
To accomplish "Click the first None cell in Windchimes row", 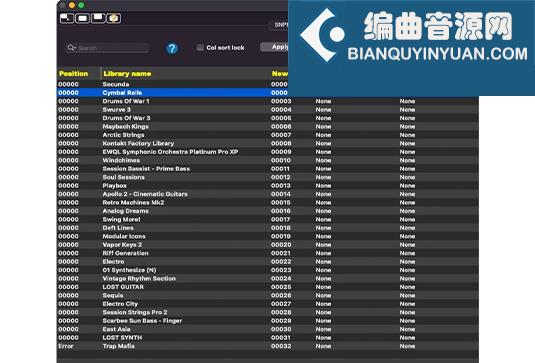I will pyautogui.click(x=323, y=160).
